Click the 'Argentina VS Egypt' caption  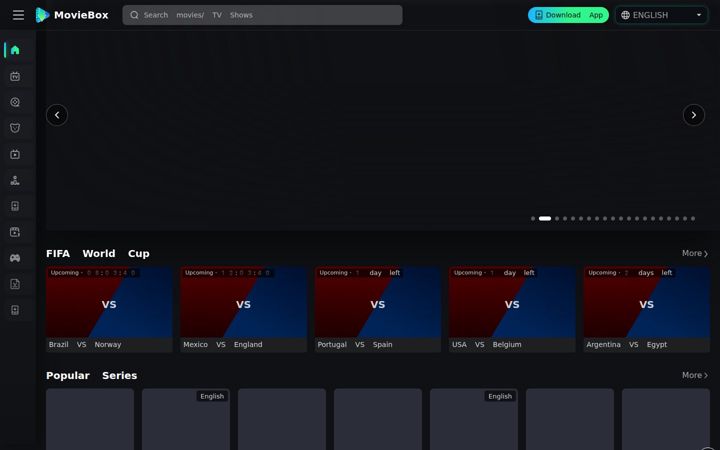click(x=626, y=344)
